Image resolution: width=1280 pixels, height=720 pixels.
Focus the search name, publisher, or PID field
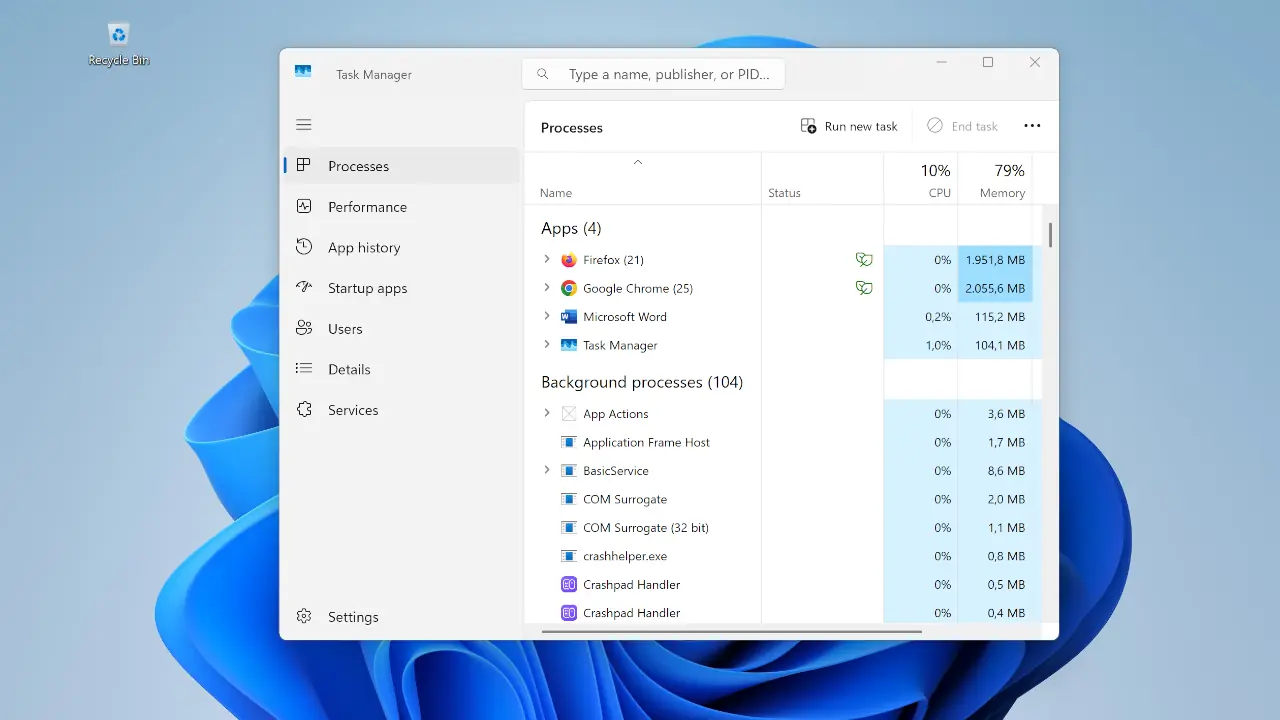click(x=653, y=74)
